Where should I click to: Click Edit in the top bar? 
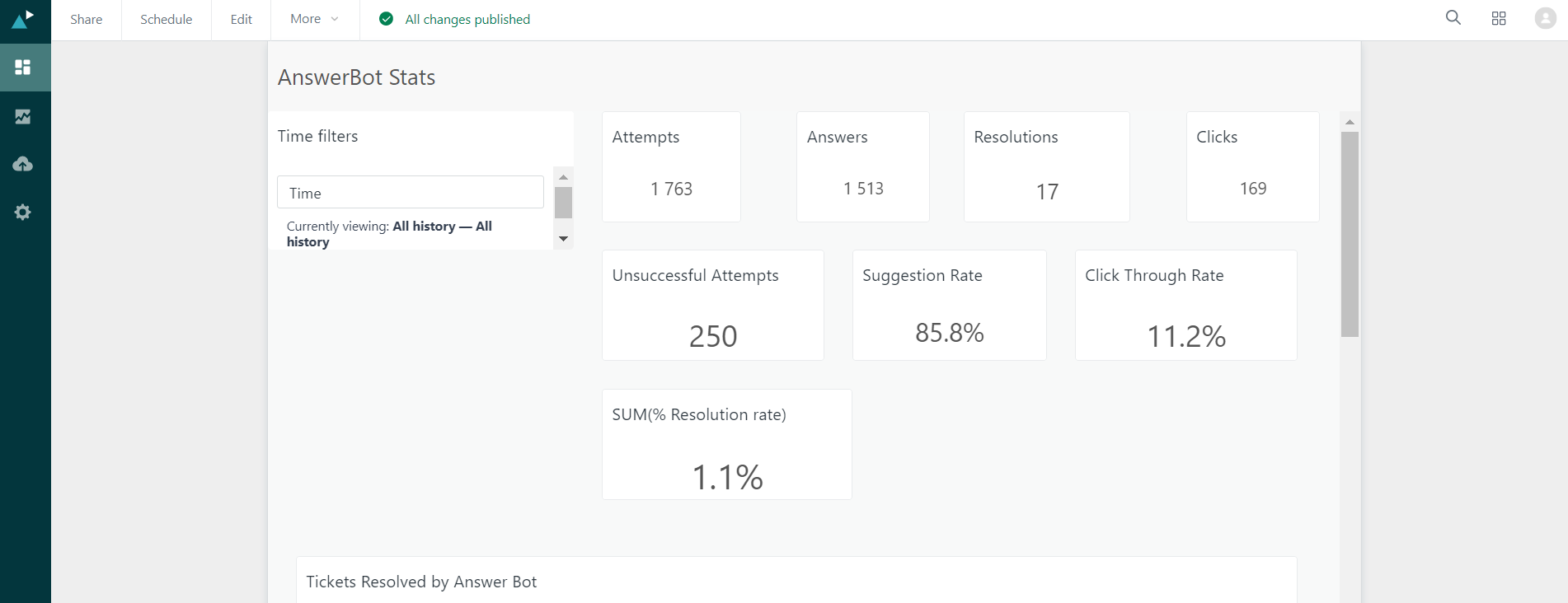click(x=241, y=19)
